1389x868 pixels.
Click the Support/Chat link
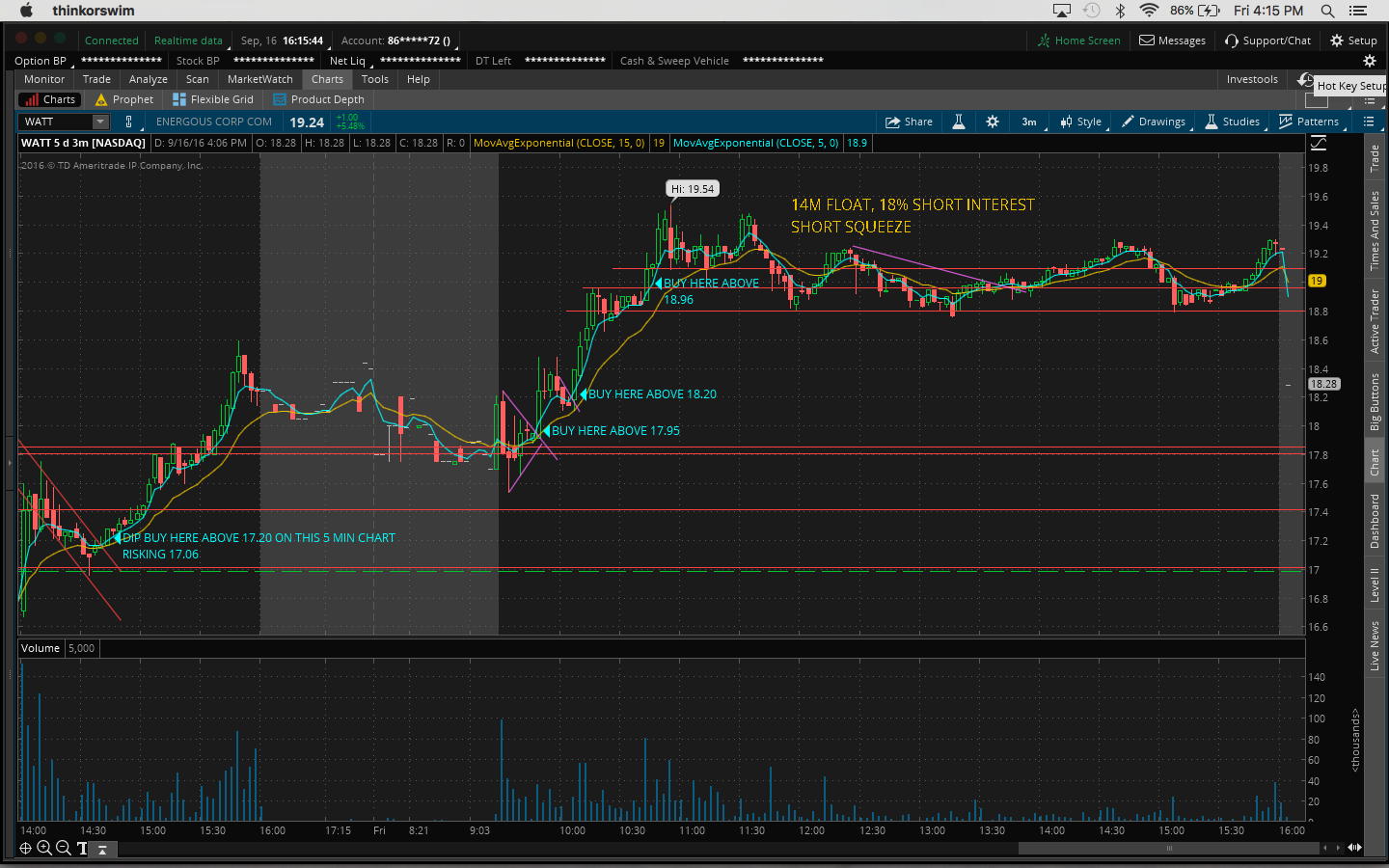point(1267,41)
